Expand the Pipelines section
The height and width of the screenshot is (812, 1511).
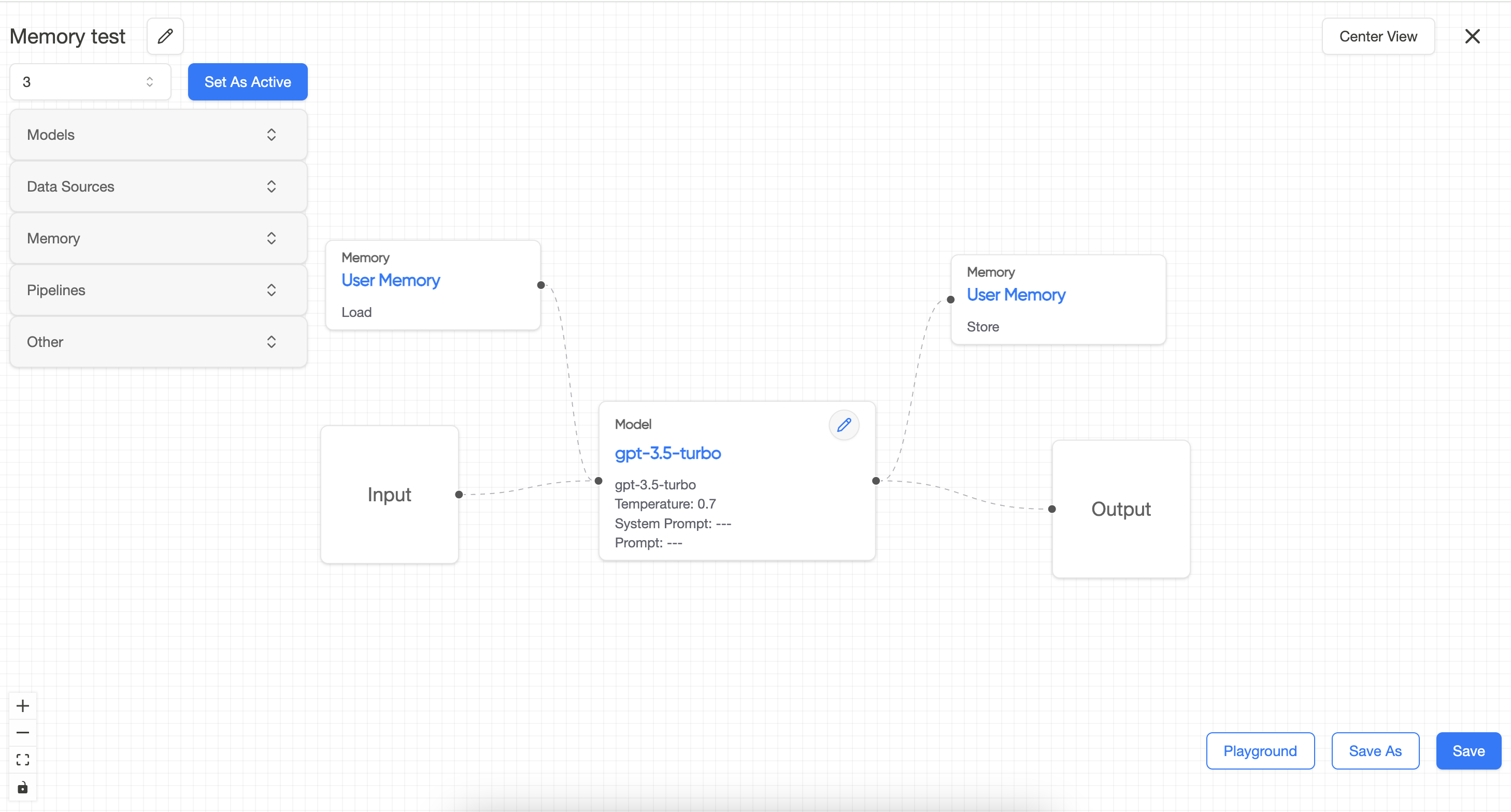(159, 290)
